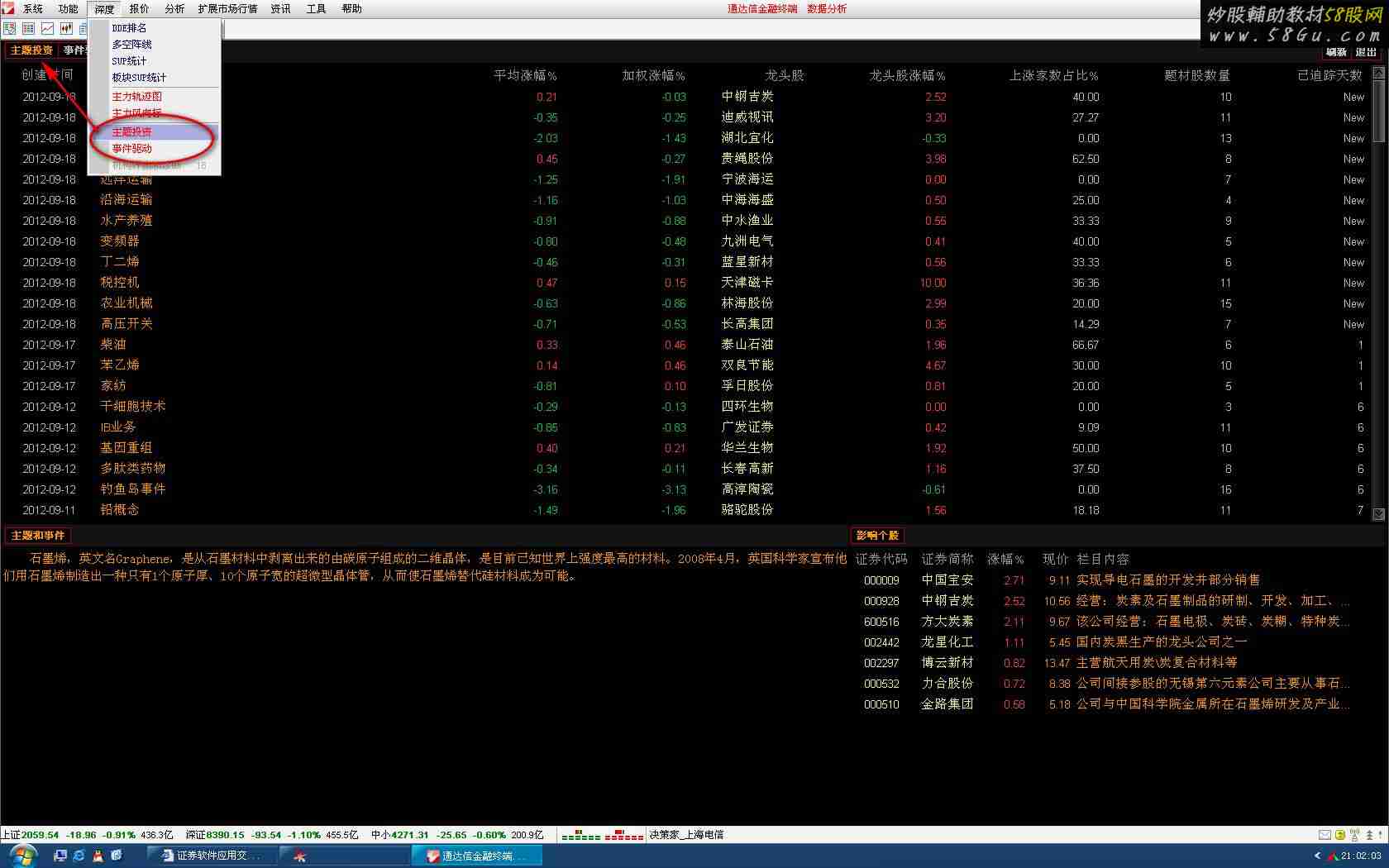Viewport: 1389px width, 868px height.
Task: Click the line trend chart toolbar icon
Action: (47, 29)
